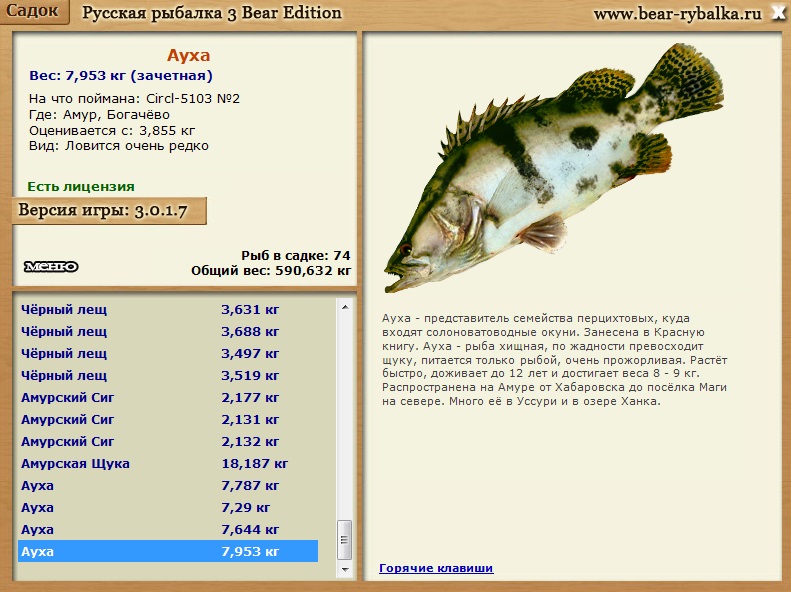Select Ауха weighing 7,787 кг

(168, 485)
